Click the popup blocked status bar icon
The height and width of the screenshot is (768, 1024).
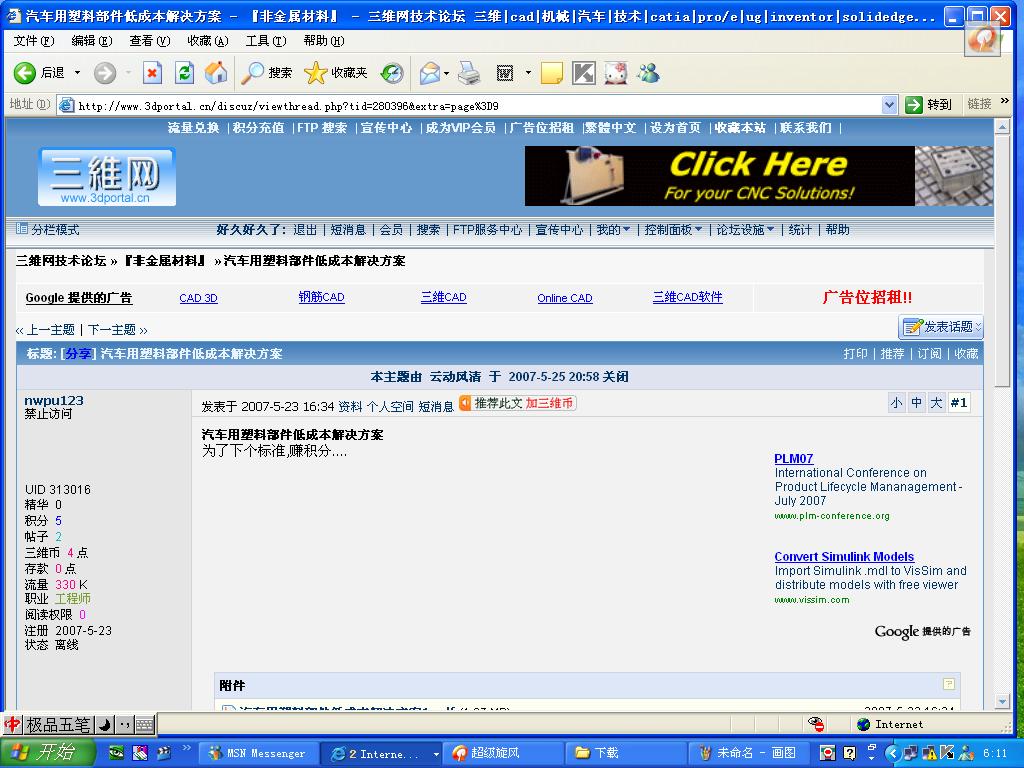click(816, 724)
